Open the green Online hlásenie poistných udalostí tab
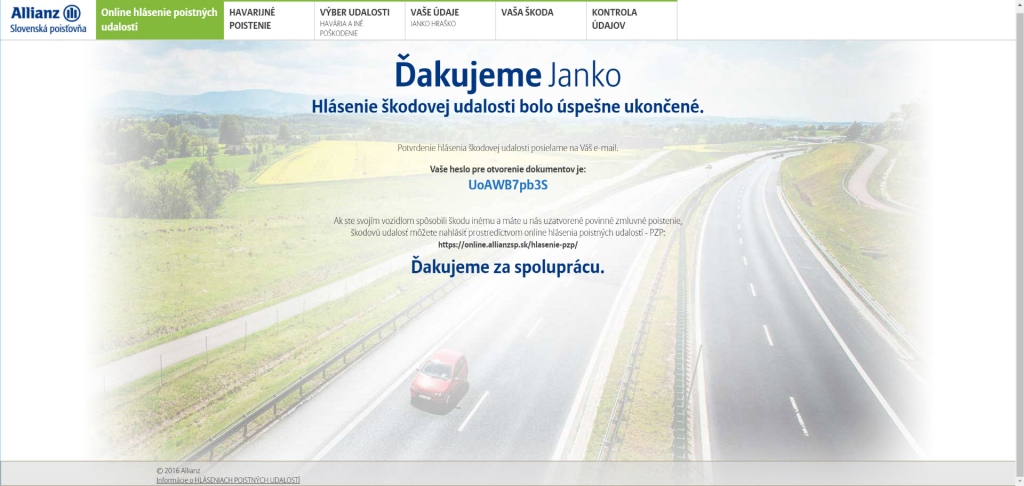The image size is (1024, 486). (x=159, y=20)
